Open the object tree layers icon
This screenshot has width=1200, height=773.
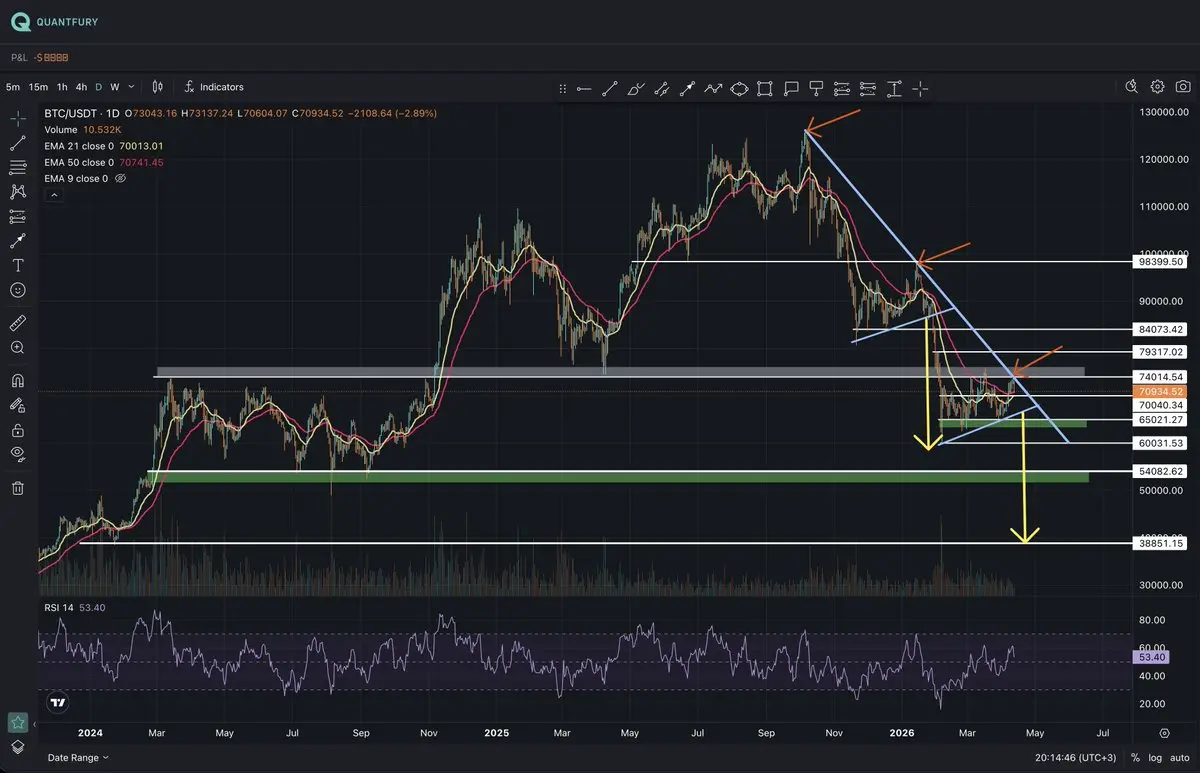(18, 746)
